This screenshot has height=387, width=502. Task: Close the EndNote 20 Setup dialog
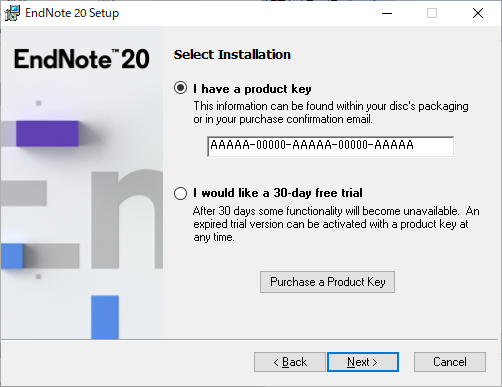[x=478, y=13]
